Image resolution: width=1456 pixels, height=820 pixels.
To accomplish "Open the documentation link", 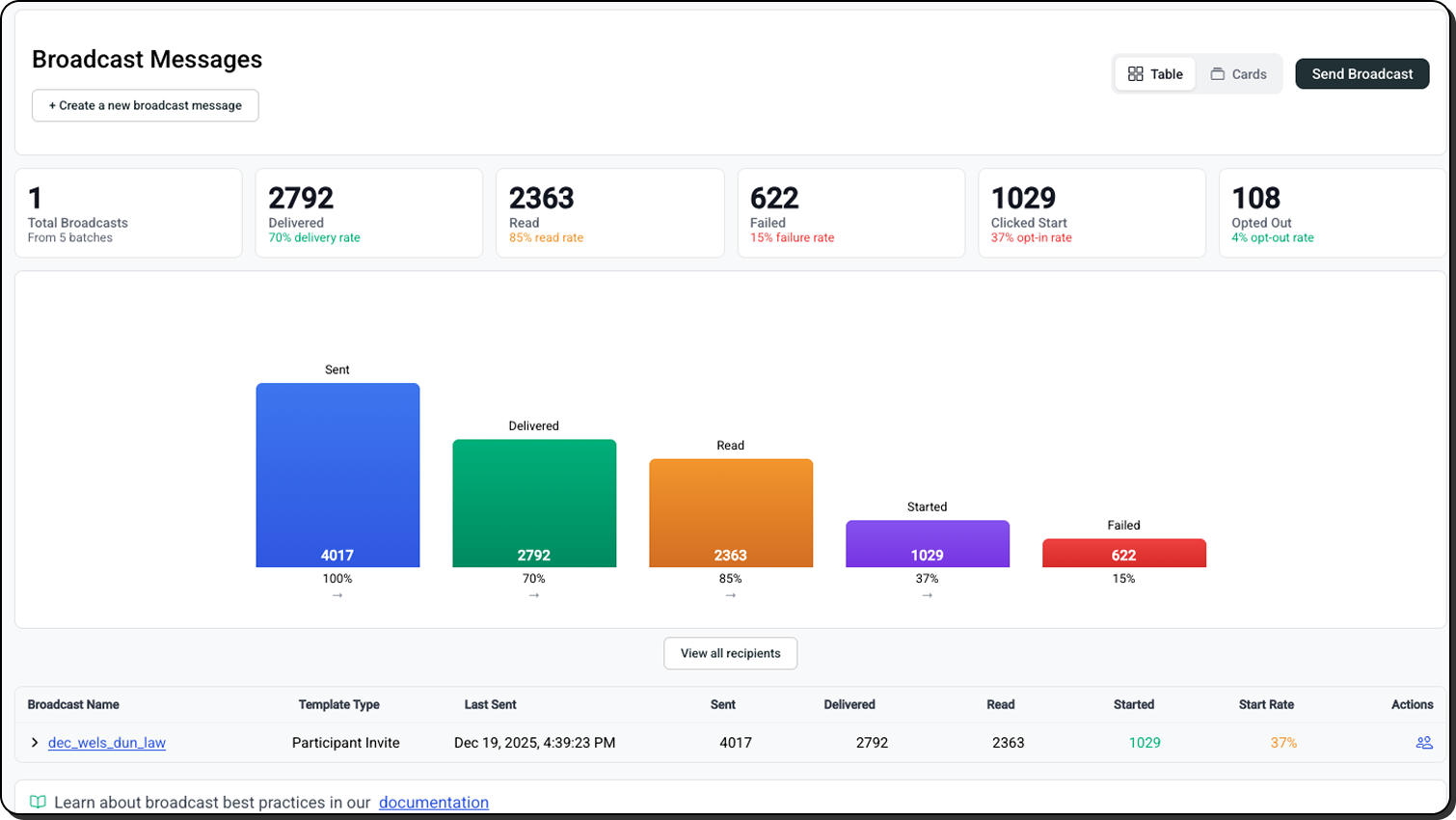I will [433, 802].
